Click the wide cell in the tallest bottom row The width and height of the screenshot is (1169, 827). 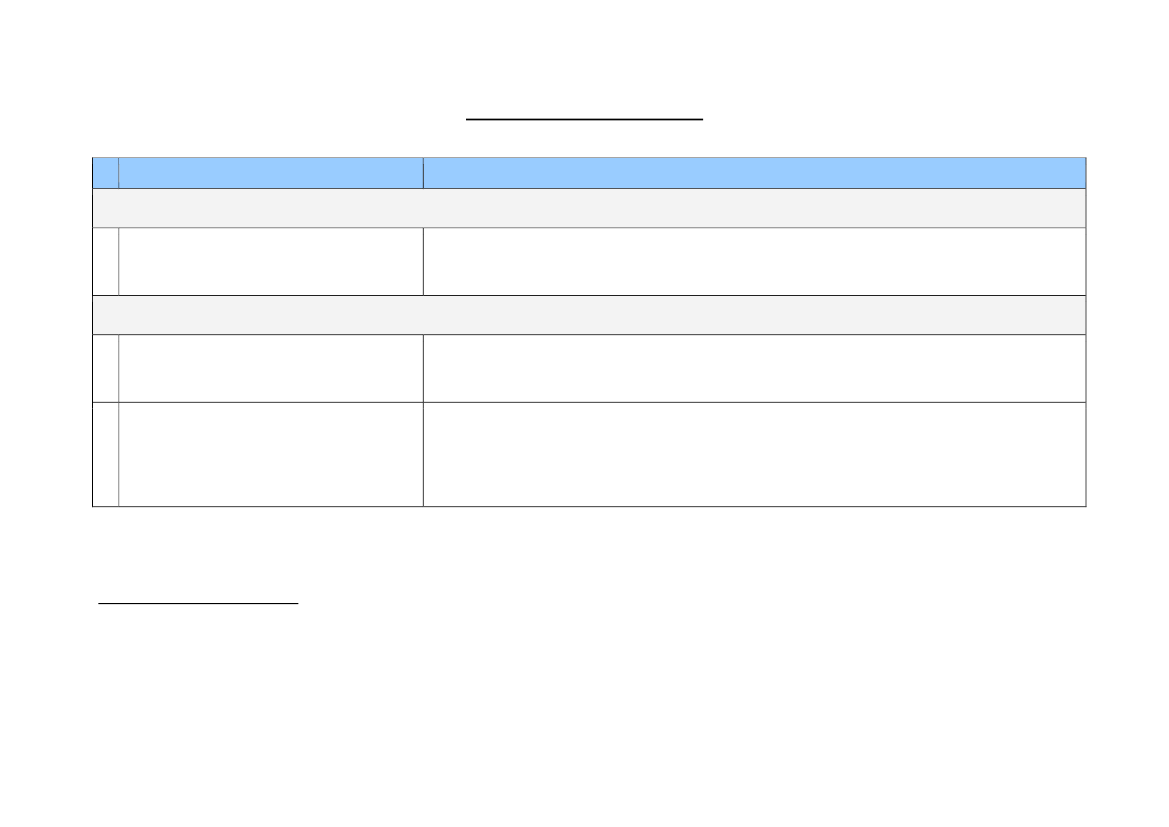[x=754, y=454]
